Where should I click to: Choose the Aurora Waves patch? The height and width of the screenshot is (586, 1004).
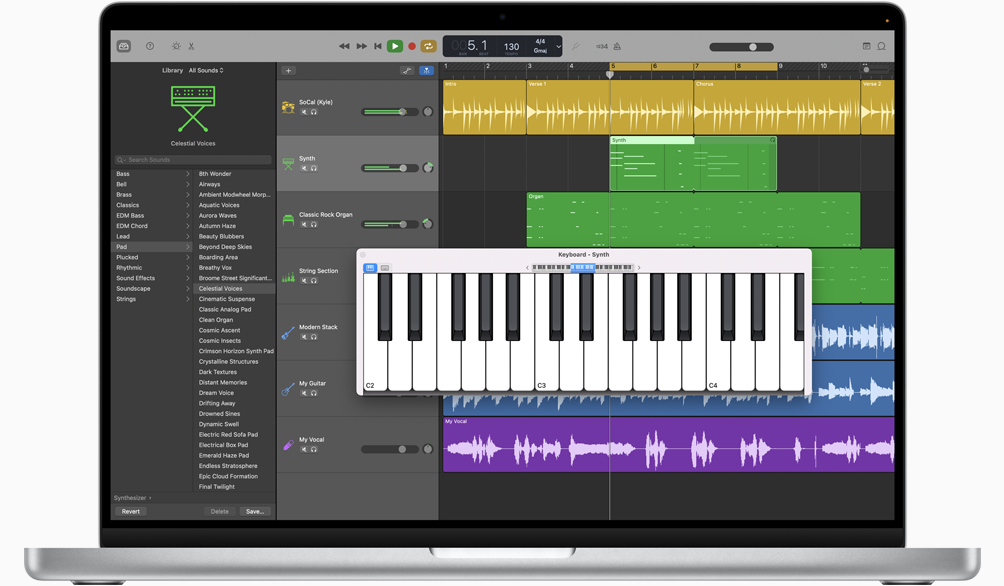[x=217, y=216]
